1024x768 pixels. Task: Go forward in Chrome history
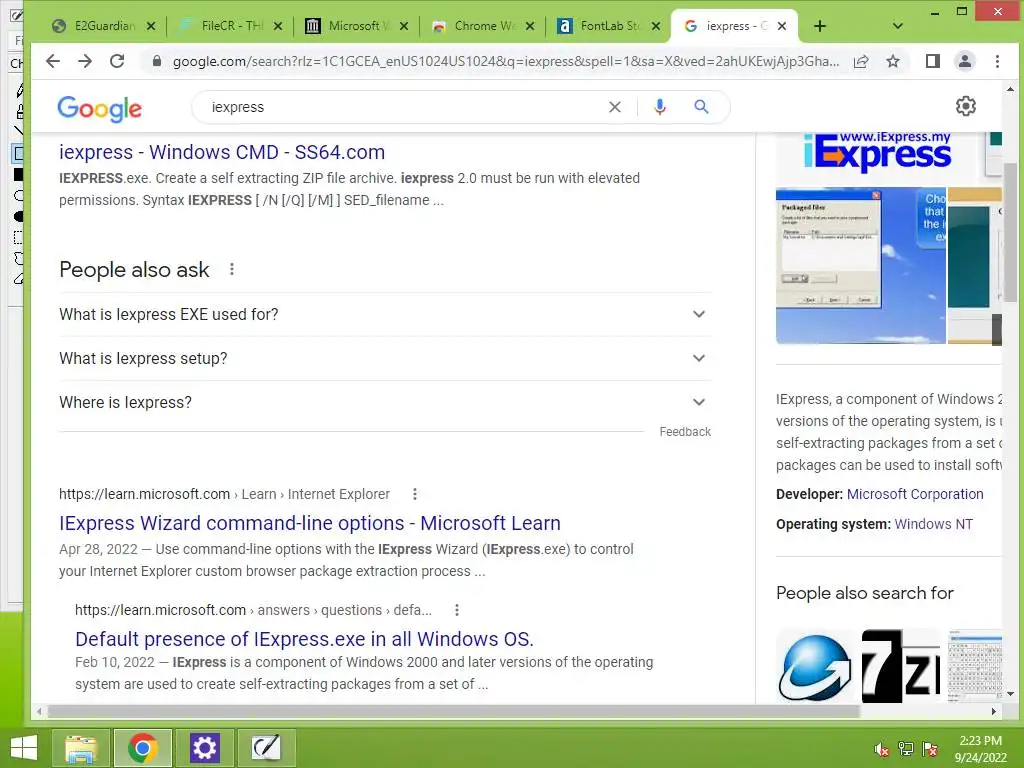[85, 61]
